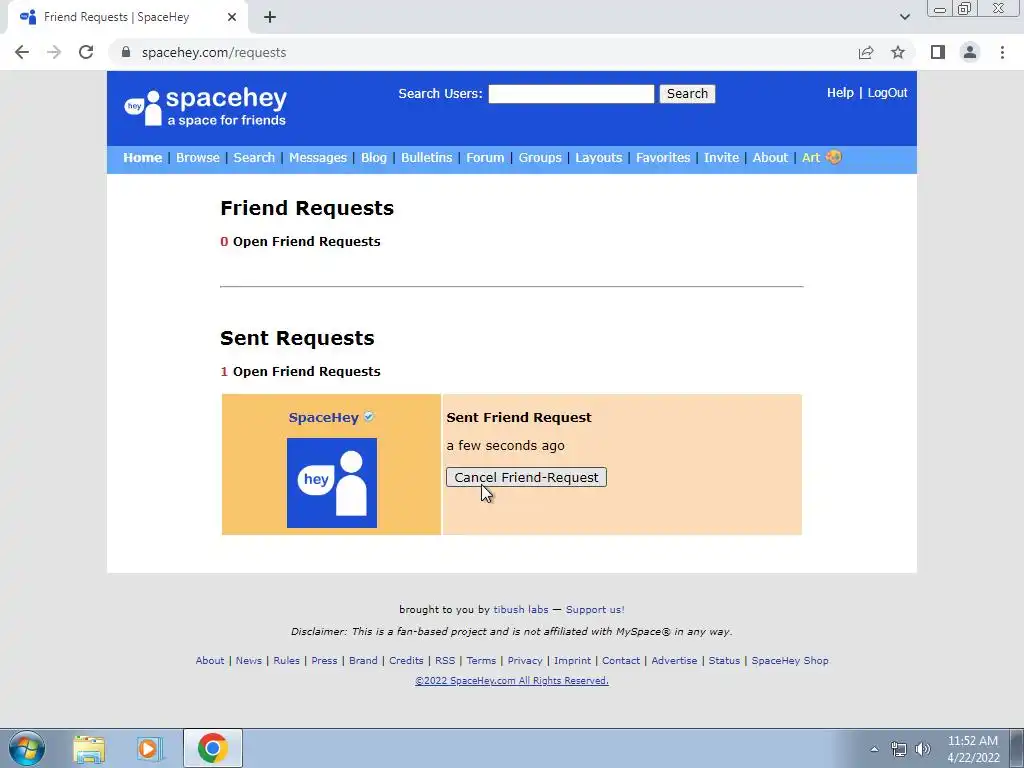
Task: Open Favorites in the nav bar
Action: [x=663, y=157]
